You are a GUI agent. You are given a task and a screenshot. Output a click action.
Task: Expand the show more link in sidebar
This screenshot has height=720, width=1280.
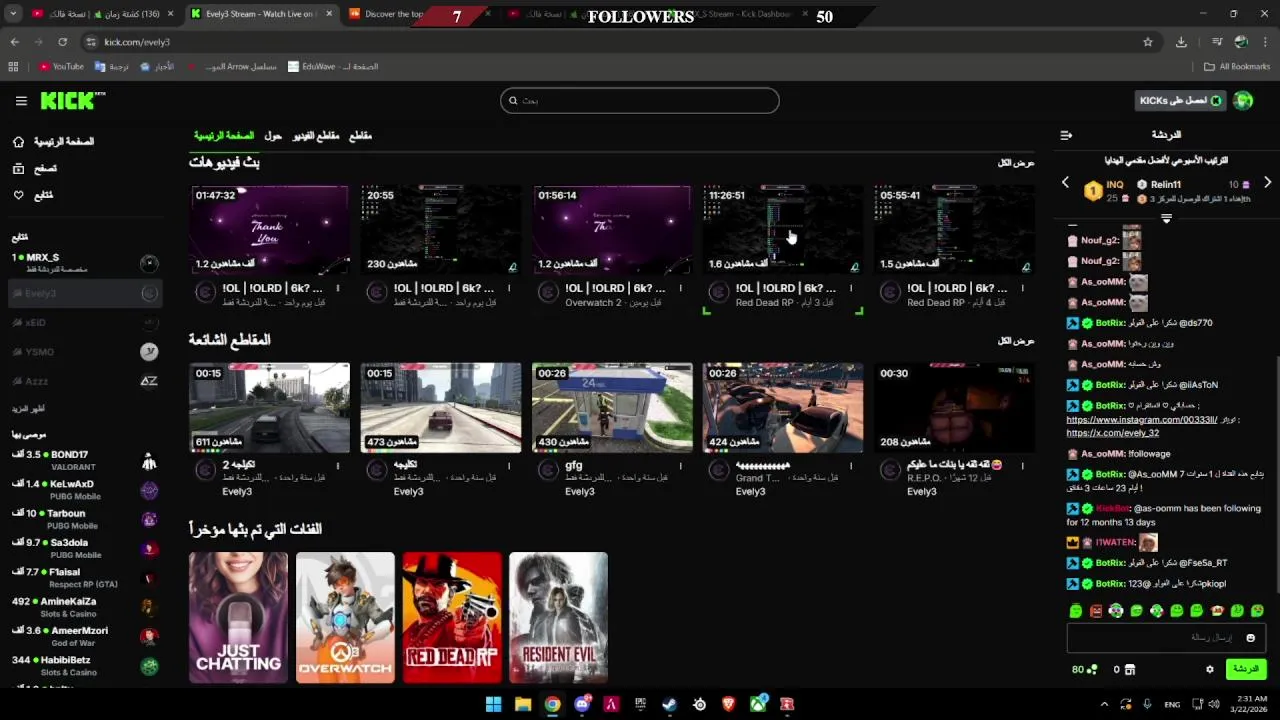point(28,409)
